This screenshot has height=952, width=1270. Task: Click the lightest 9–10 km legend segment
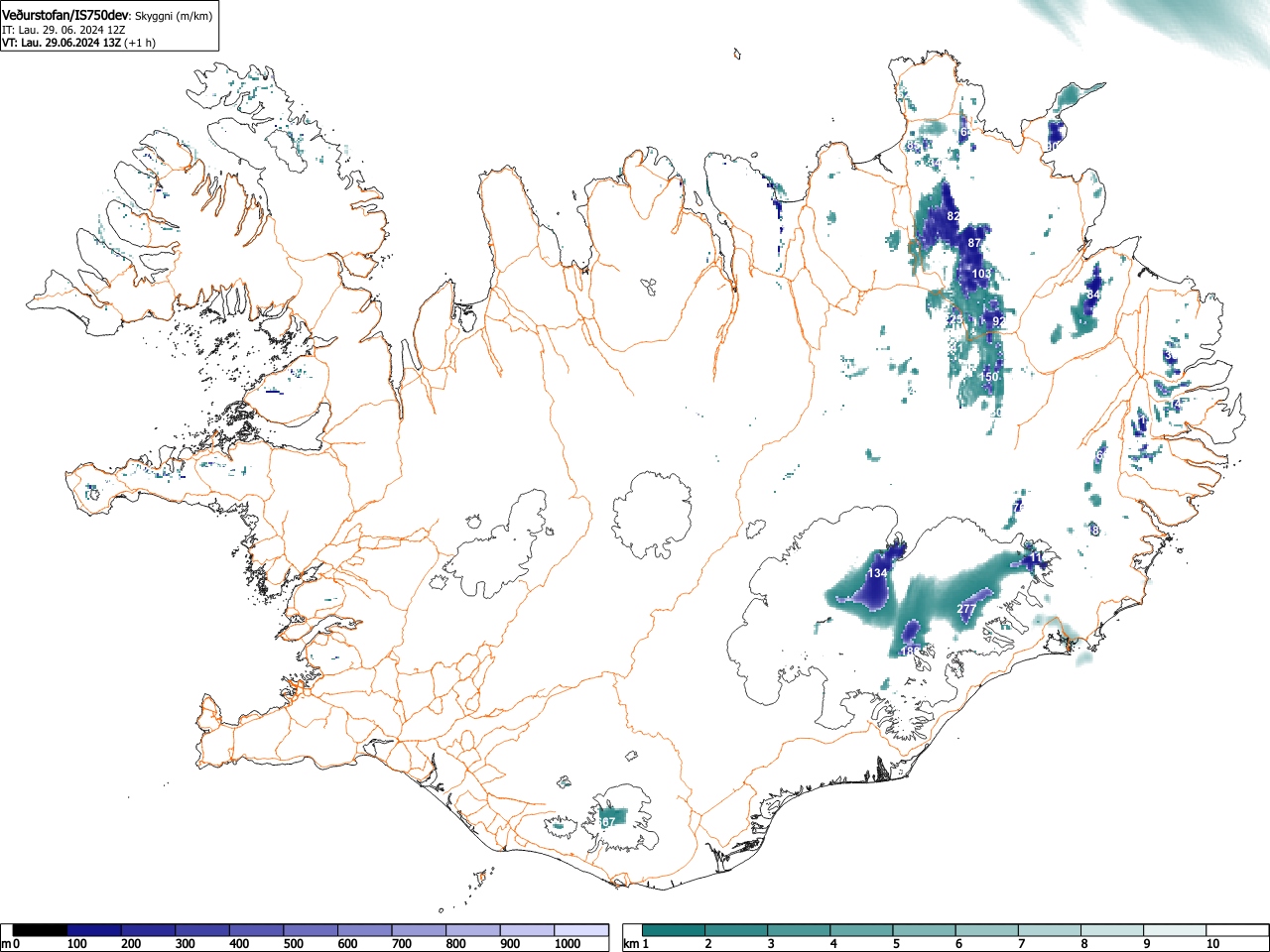point(1176,930)
